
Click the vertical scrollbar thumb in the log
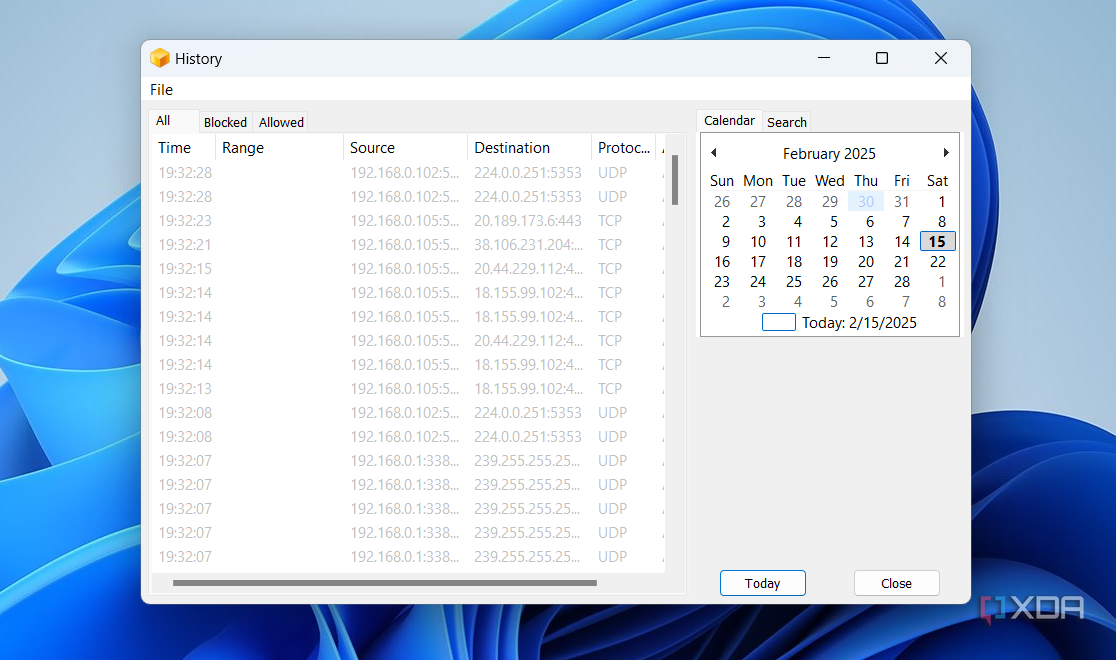click(675, 180)
